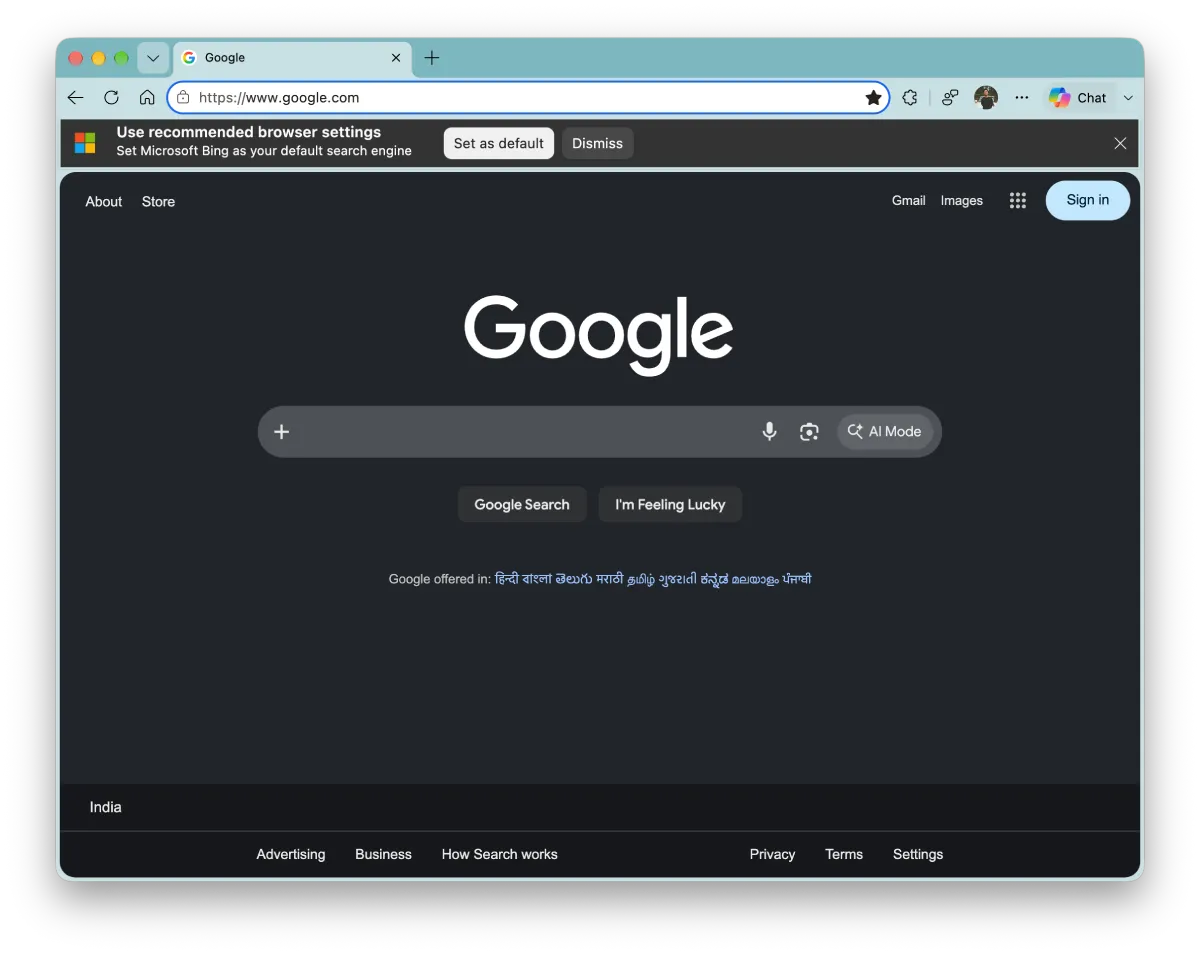The height and width of the screenshot is (955, 1200).
Task: Switch to AI Mode
Action: 885,431
